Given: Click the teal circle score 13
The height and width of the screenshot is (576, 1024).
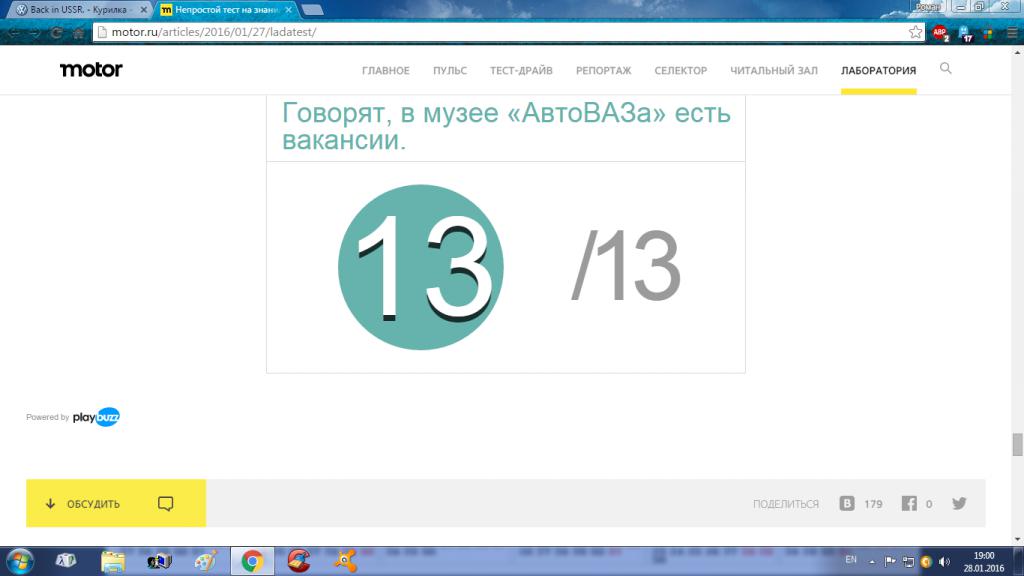Looking at the screenshot, I should coord(421,267).
